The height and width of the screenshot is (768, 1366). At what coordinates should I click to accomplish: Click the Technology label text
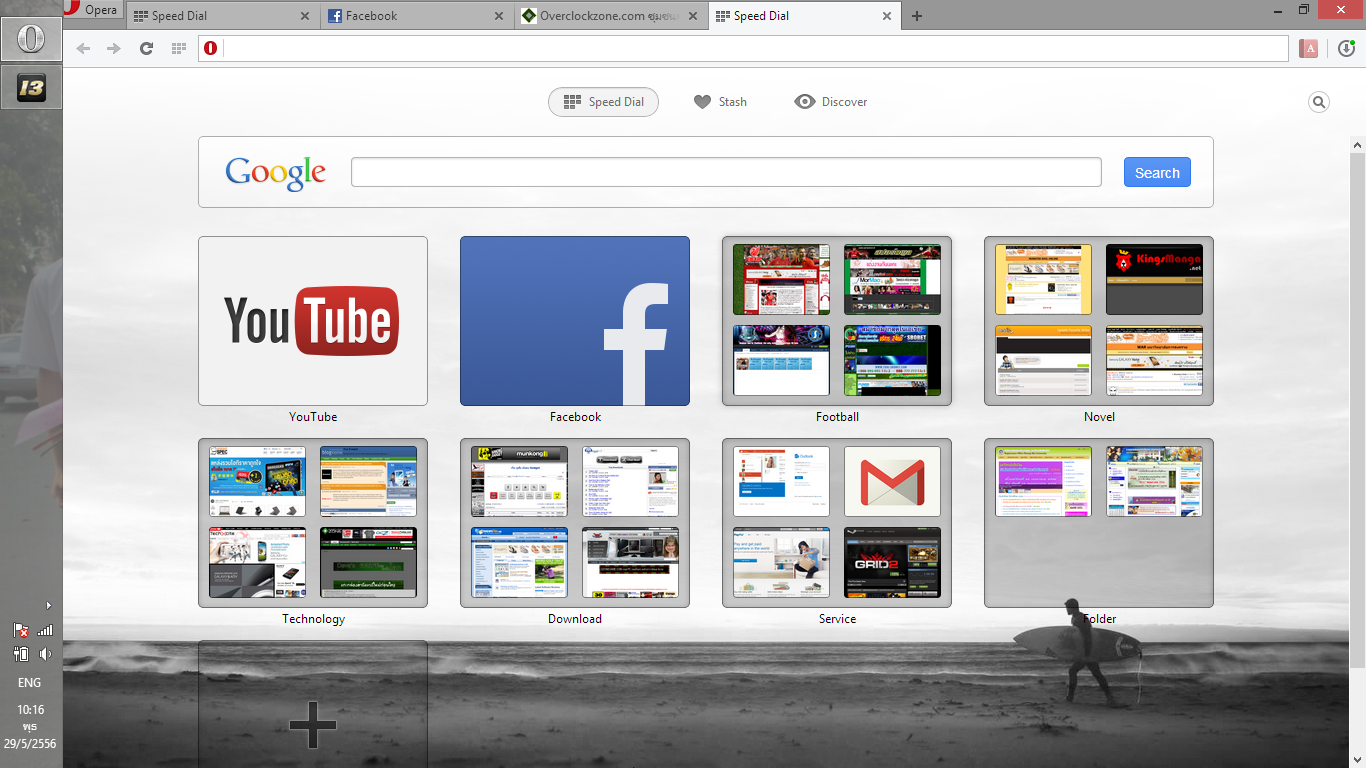pos(313,619)
